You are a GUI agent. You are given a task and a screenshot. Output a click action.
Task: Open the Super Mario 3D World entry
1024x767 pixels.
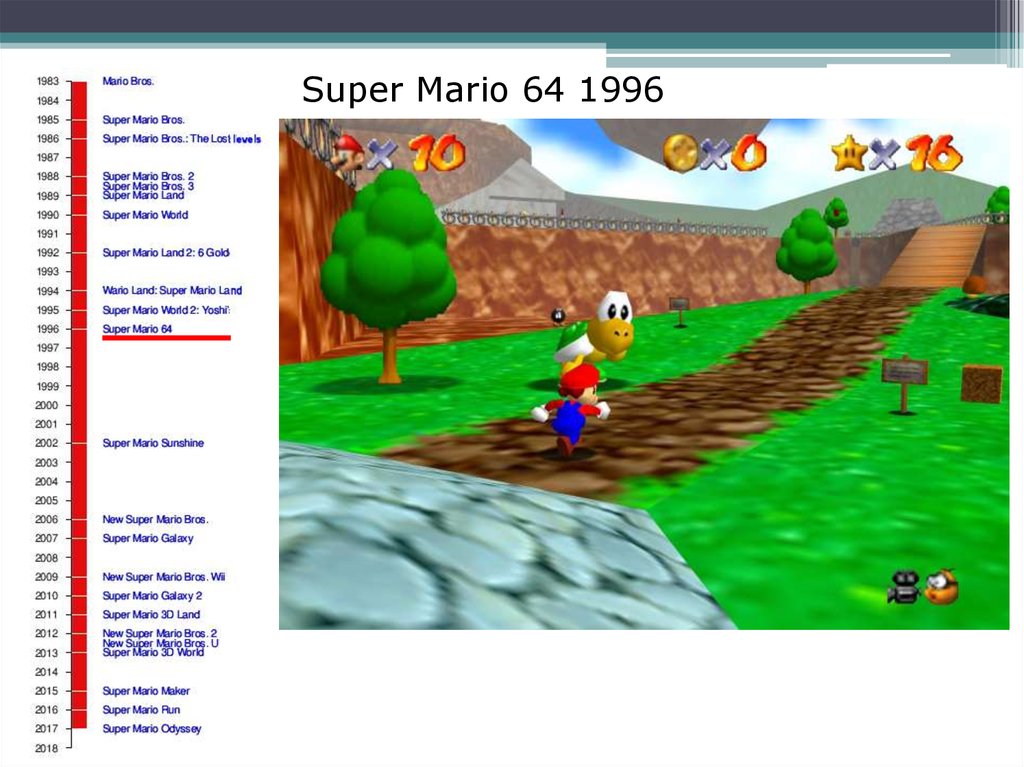[x=153, y=653]
